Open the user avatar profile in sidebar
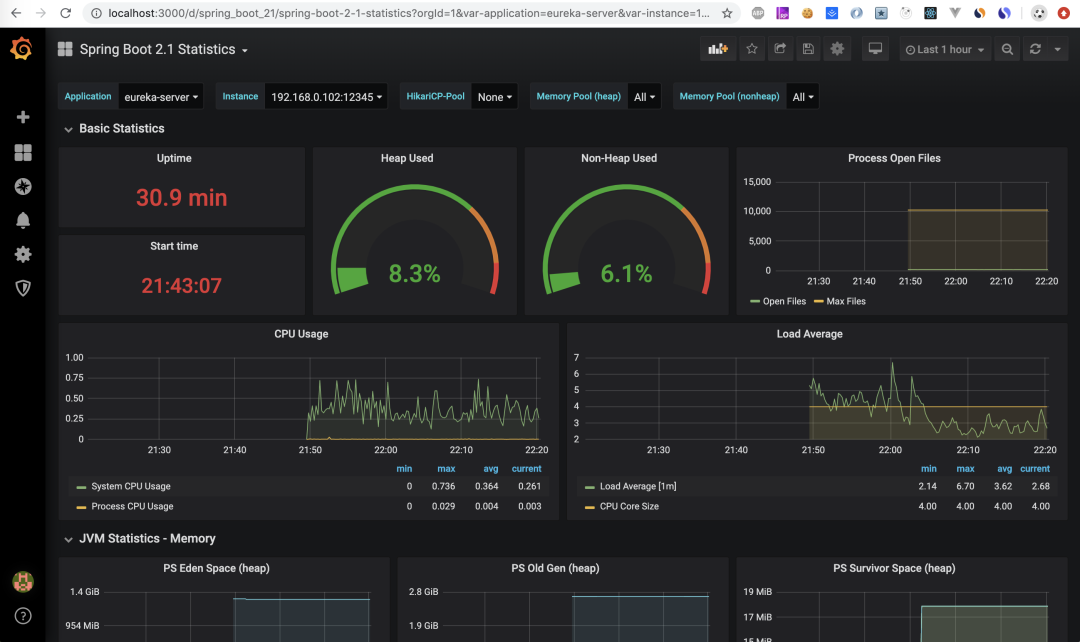Viewport: 1080px width, 642px height. click(x=23, y=582)
